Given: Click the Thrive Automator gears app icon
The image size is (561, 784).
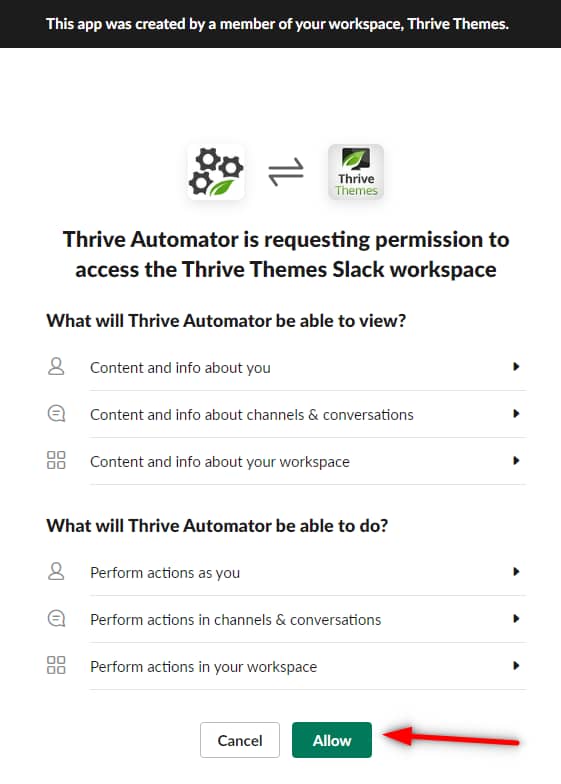Looking at the screenshot, I should [216, 172].
